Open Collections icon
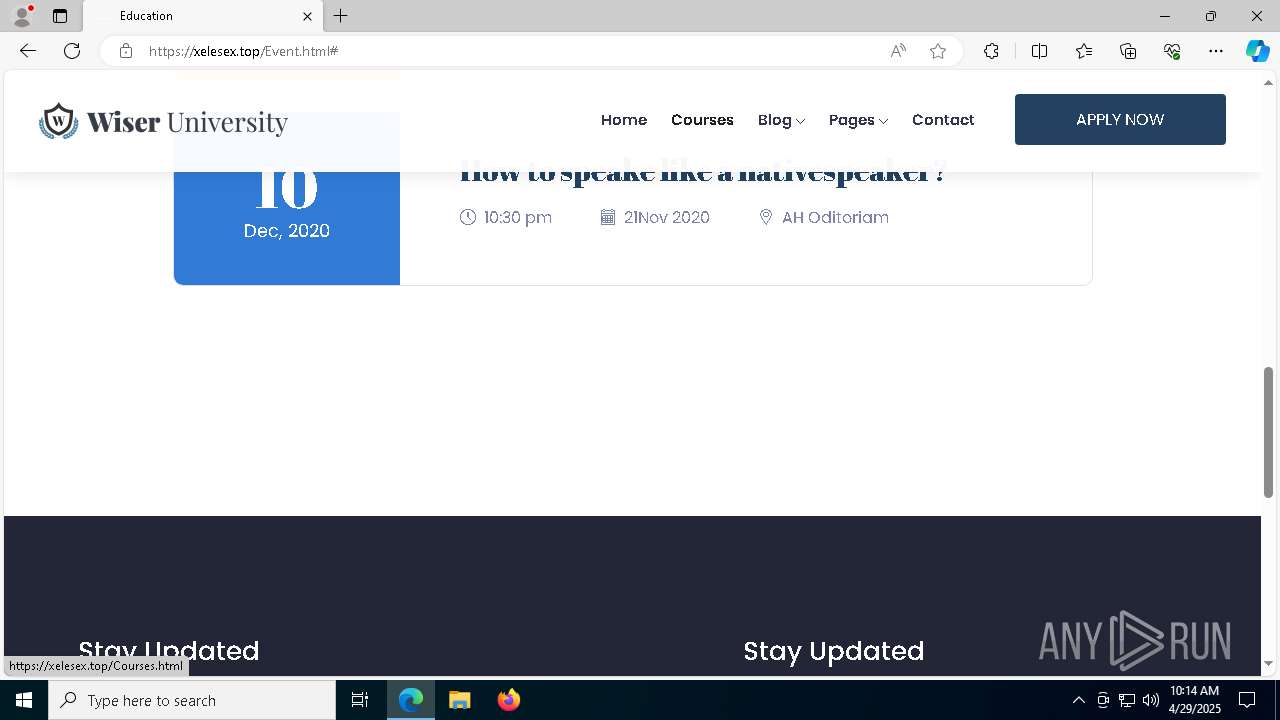The width and height of the screenshot is (1280, 720). click(1128, 51)
